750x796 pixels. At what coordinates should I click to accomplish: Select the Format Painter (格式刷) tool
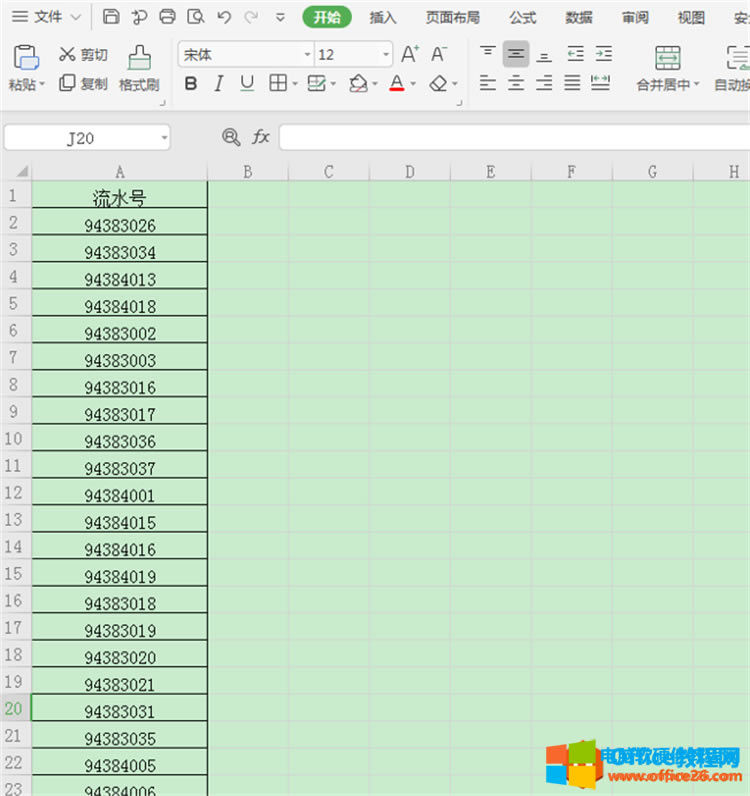coord(139,68)
